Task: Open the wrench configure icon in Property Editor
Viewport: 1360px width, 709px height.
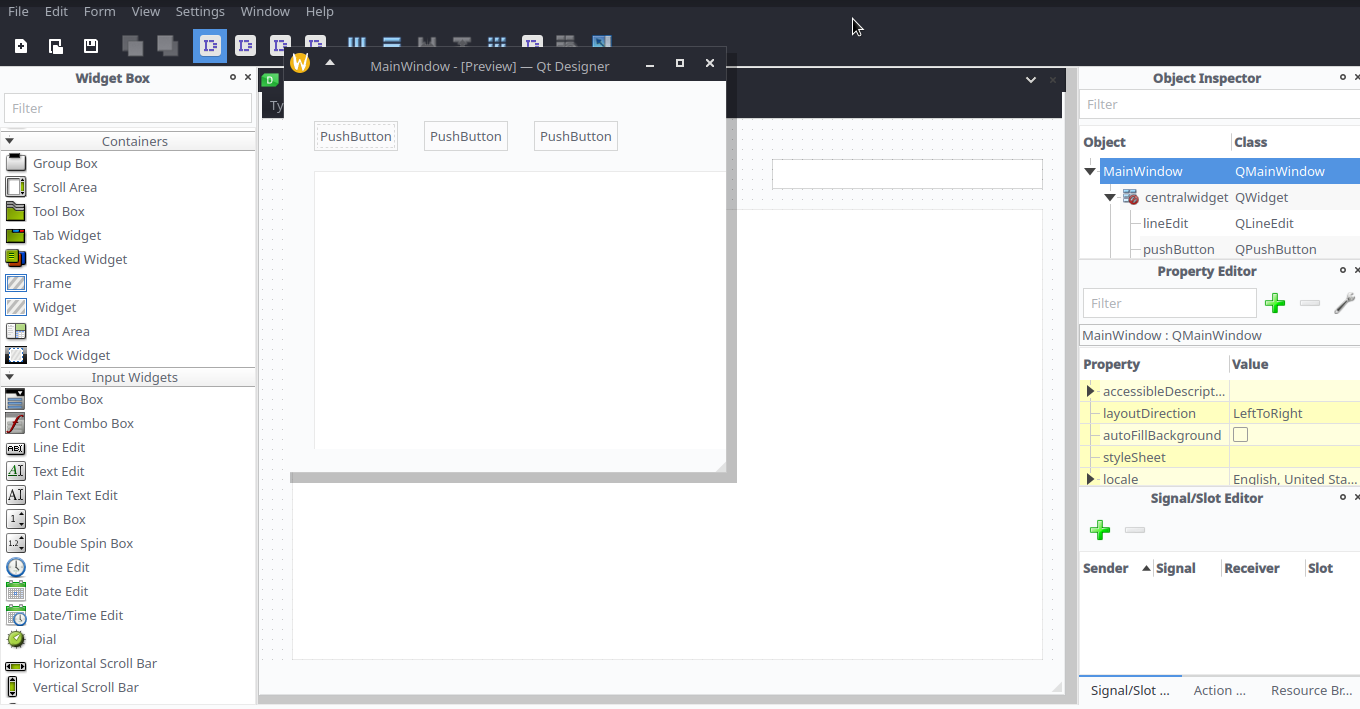Action: 1345,303
